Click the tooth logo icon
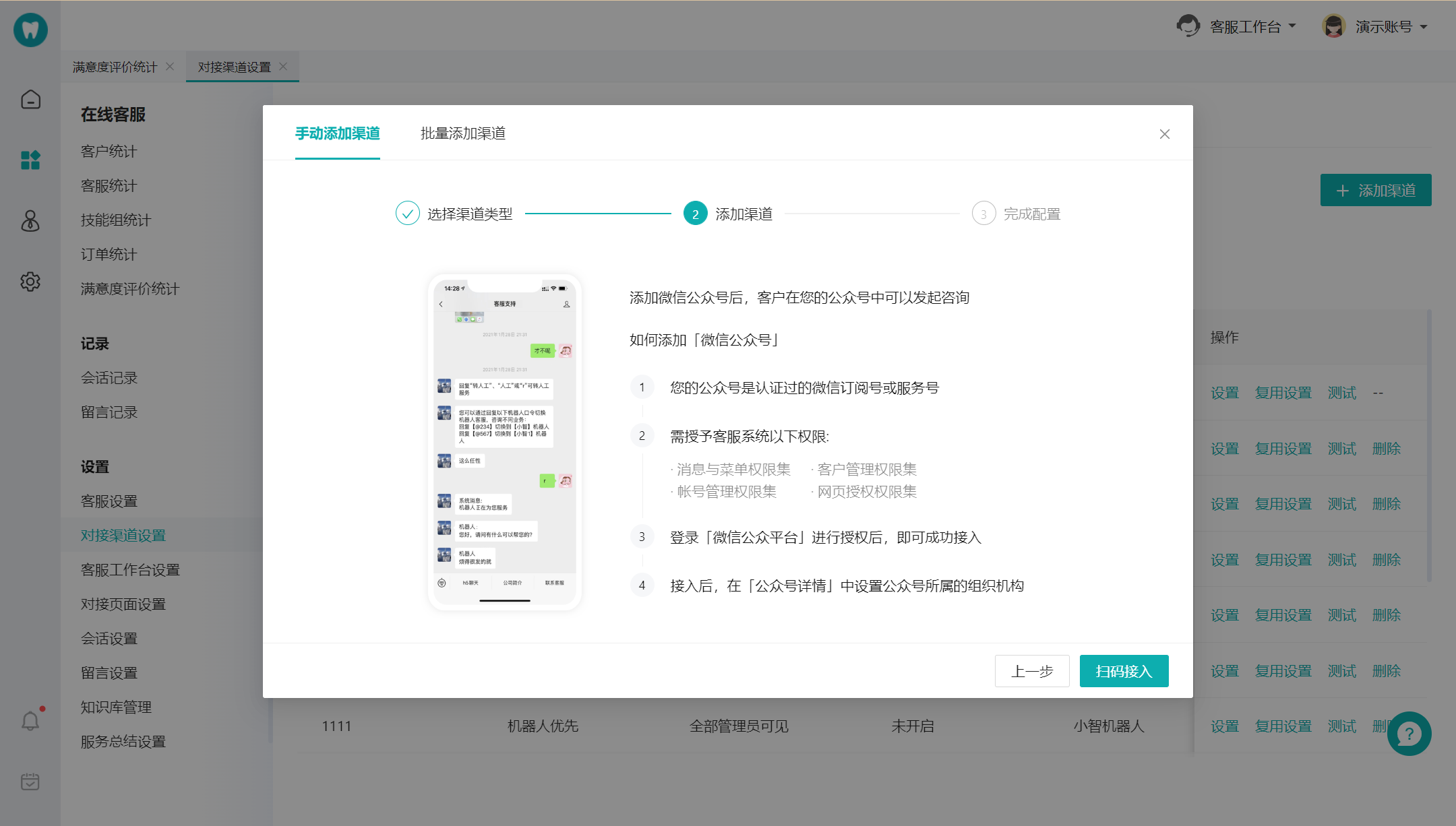Viewport: 1456px width, 826px height. tap(30, 30)
